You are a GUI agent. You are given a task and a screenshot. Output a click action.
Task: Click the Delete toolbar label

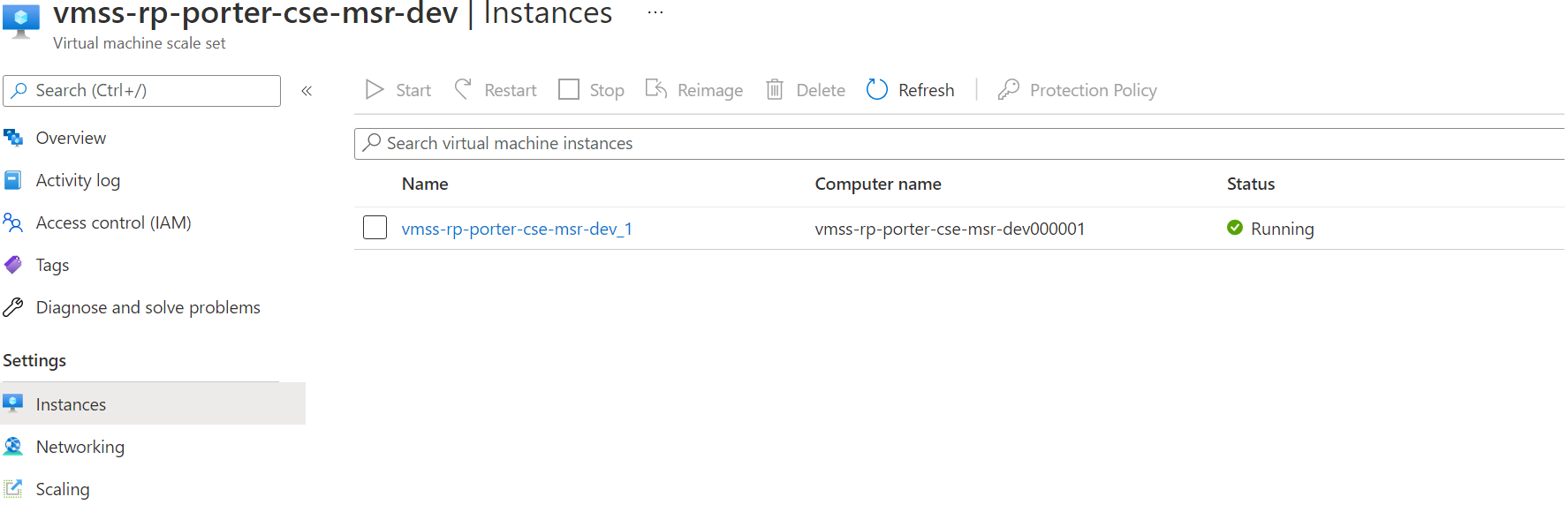click(x=821, y=90)
